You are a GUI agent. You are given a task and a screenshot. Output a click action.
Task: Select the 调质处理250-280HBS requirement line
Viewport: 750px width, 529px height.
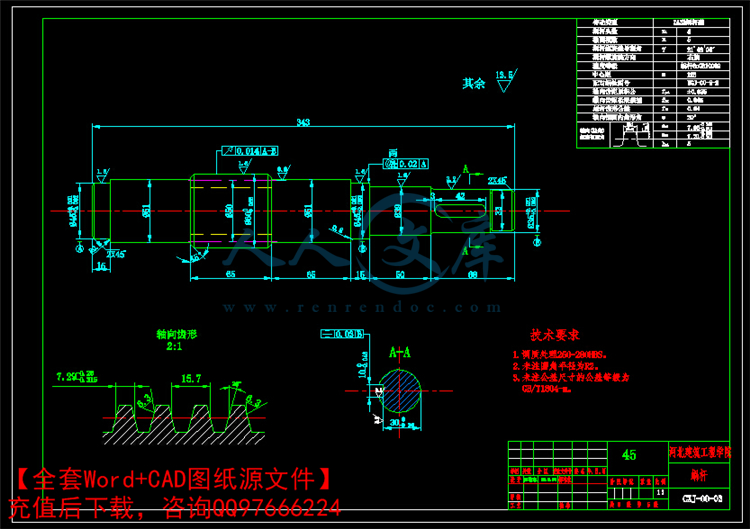click(560, 355)
